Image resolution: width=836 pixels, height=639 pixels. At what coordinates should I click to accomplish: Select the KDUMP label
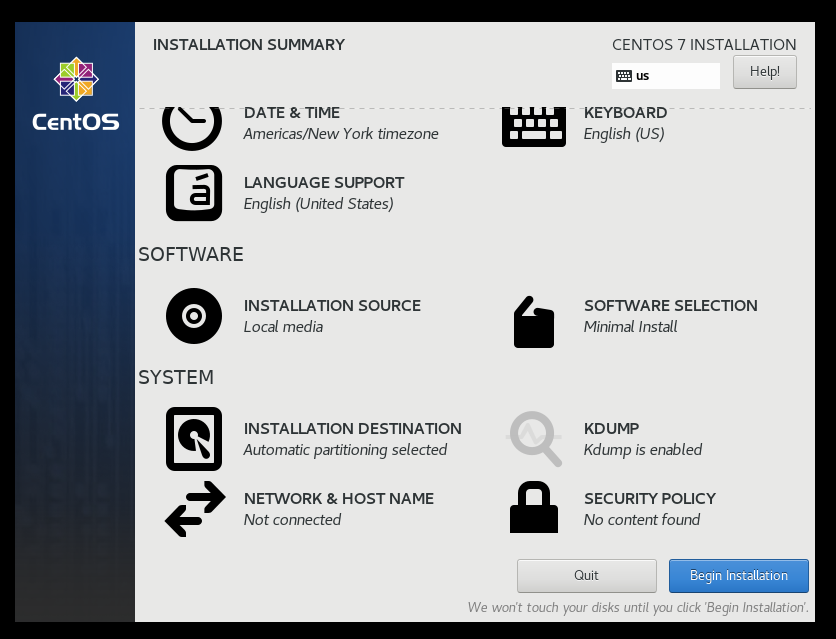tap(612, 428)
